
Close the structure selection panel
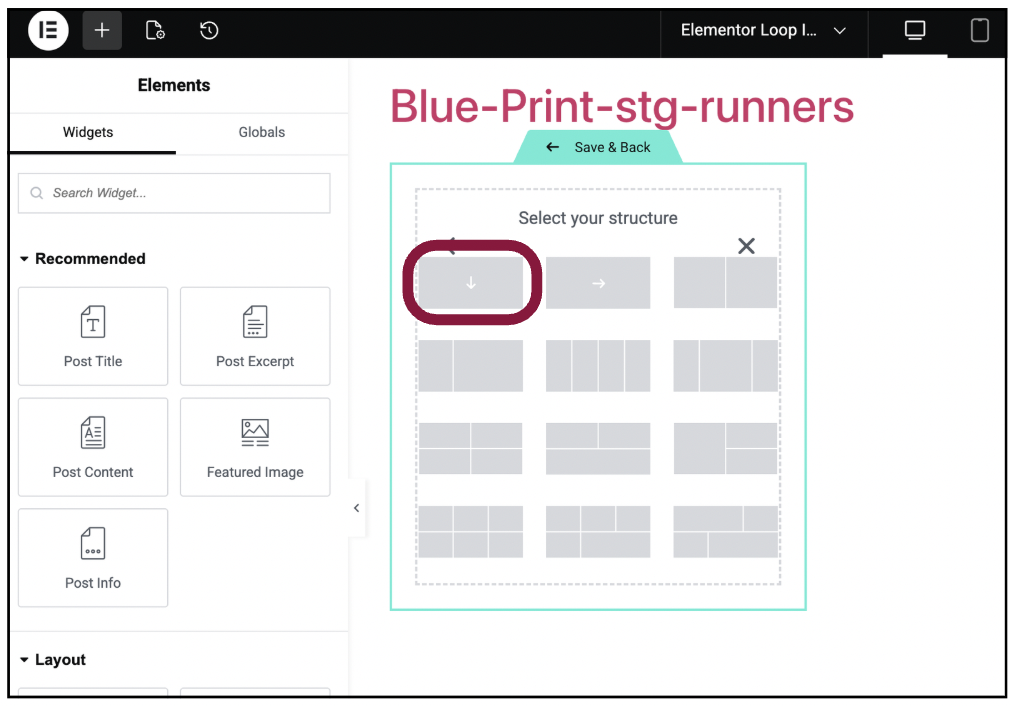[x=746, y=246]
